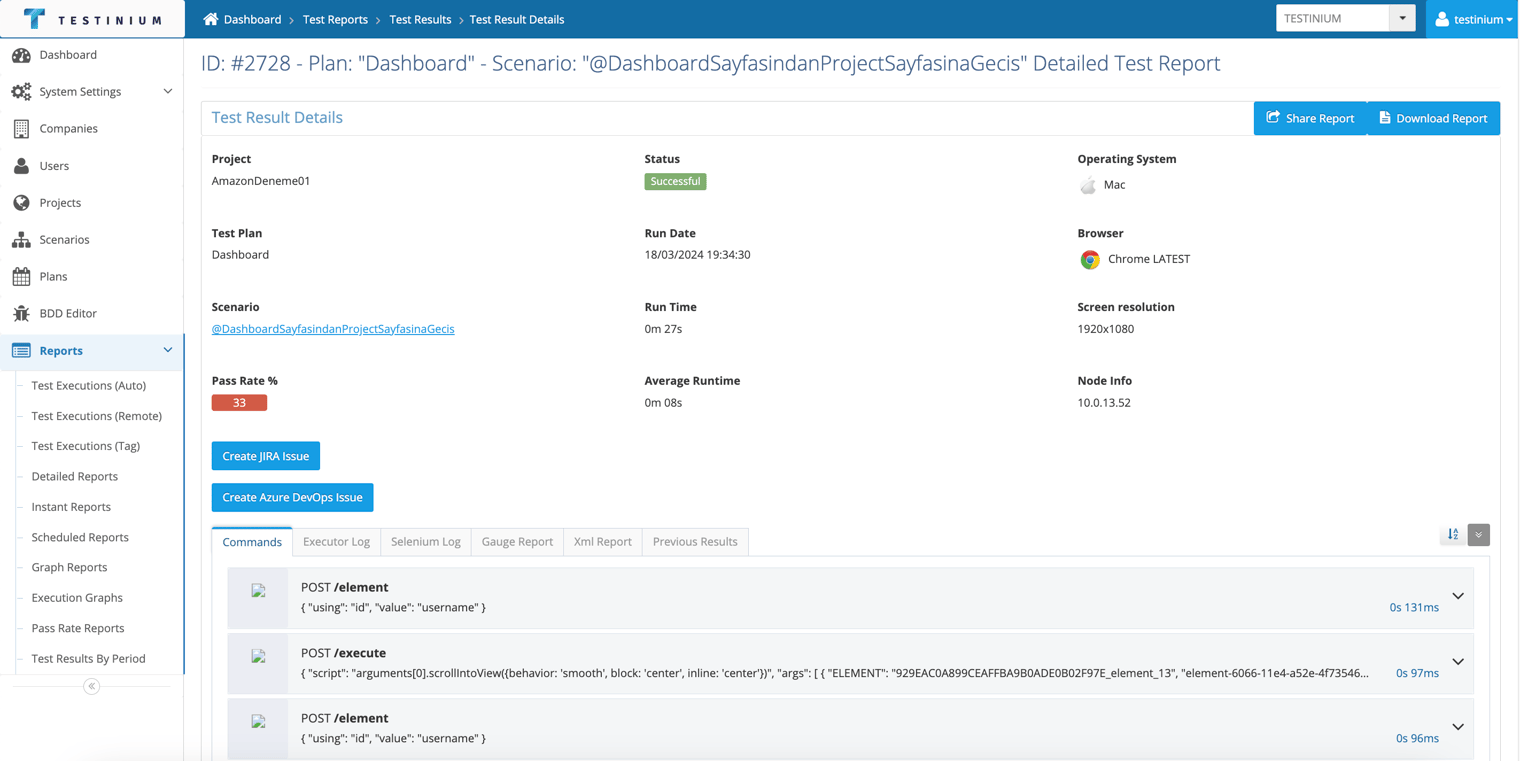Go to Test Reports in the breadcrumb
The height and width of the screenshot is (761, 1520).
click(335, 19)
